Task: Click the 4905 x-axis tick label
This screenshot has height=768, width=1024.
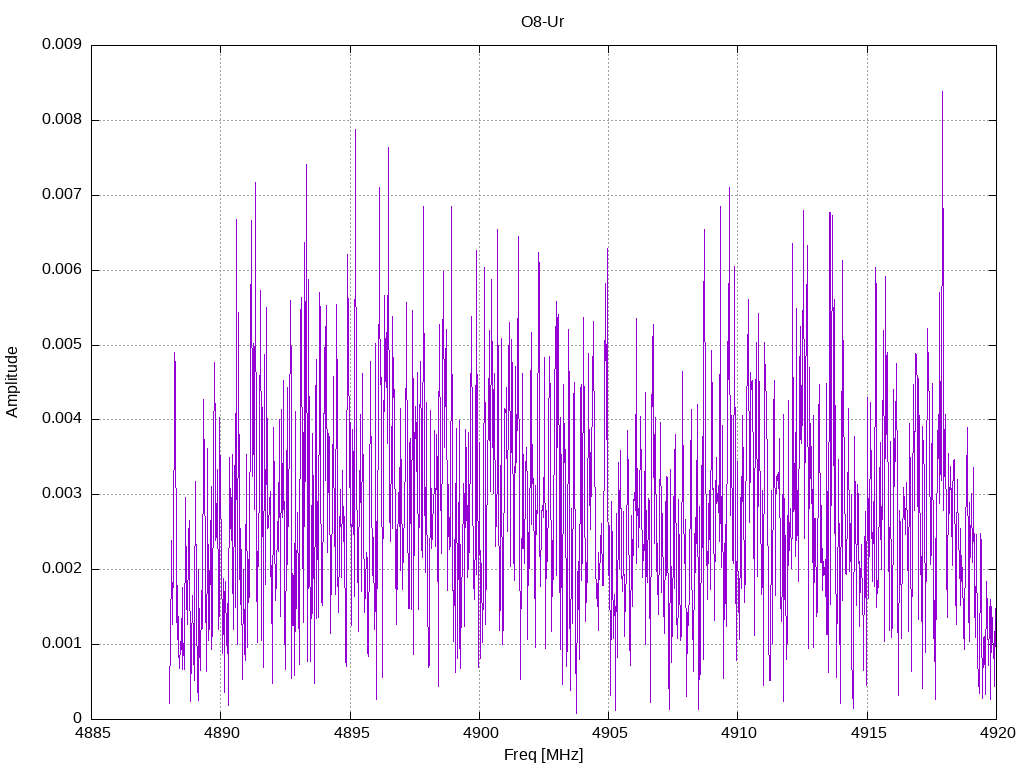Action: pos(609,733)
